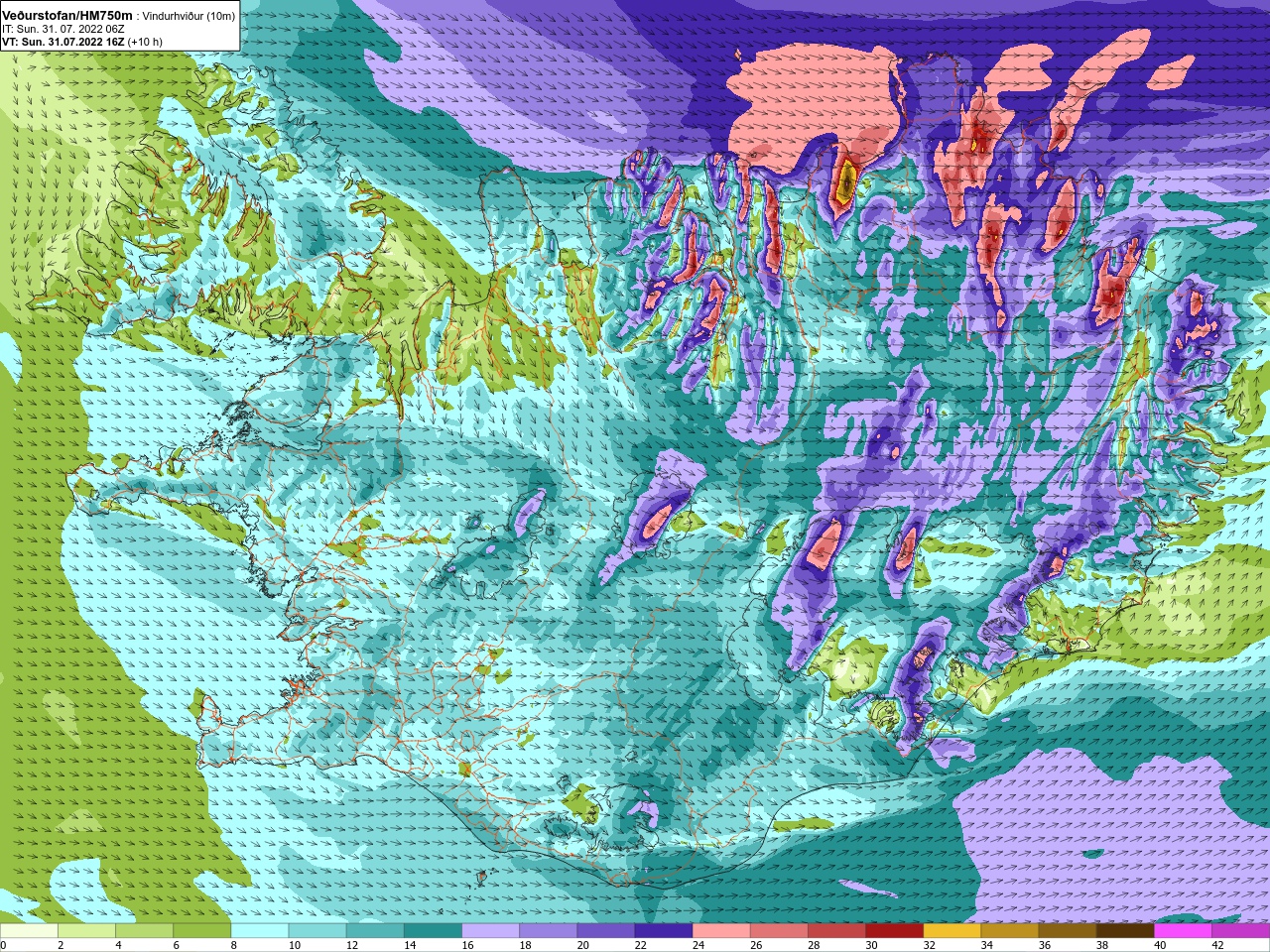1270x952 pixels.
Task: Select the legend number 16
Action: pos(466,945)
